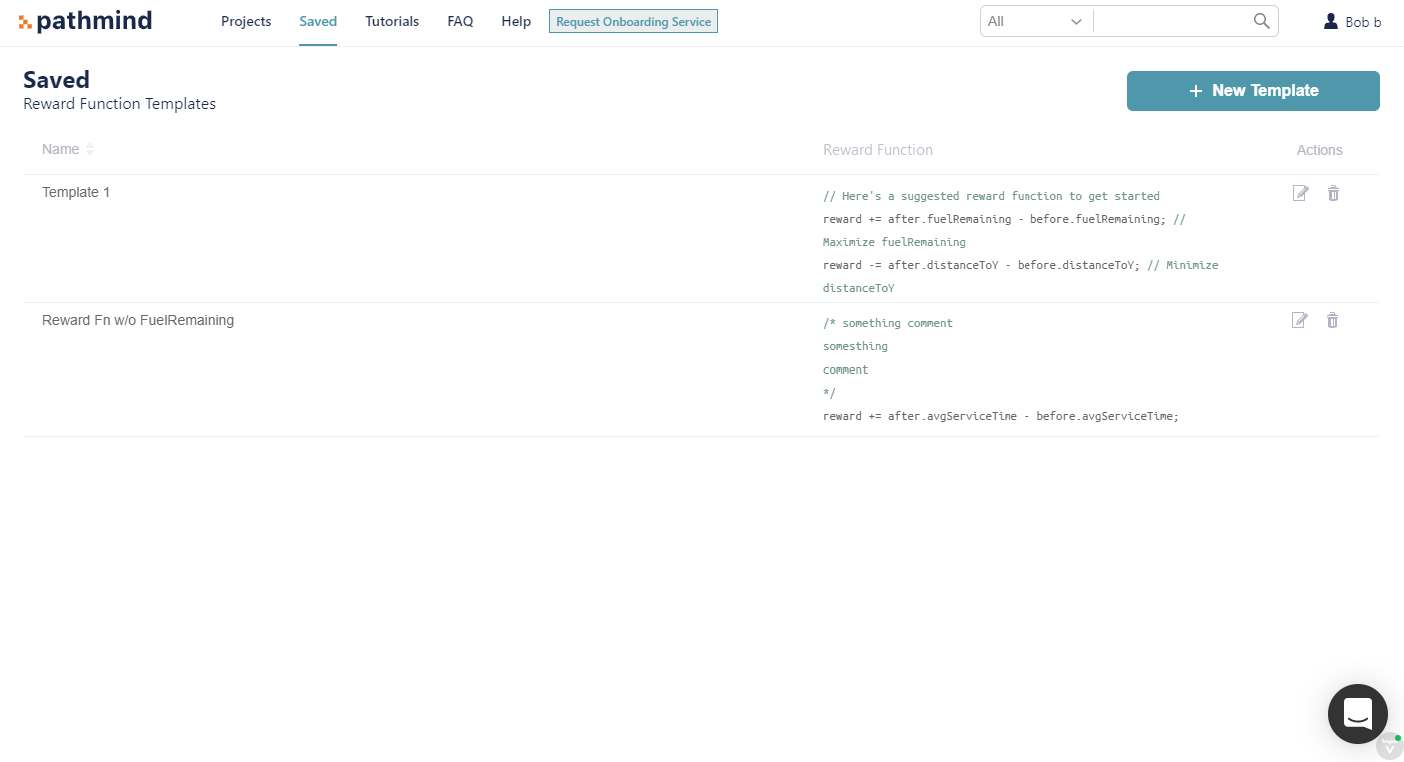Select the Reward Fn w/o FuelRemaining row name
Image resolution: width=1404 pixels, height=762 pixels.
138,320
